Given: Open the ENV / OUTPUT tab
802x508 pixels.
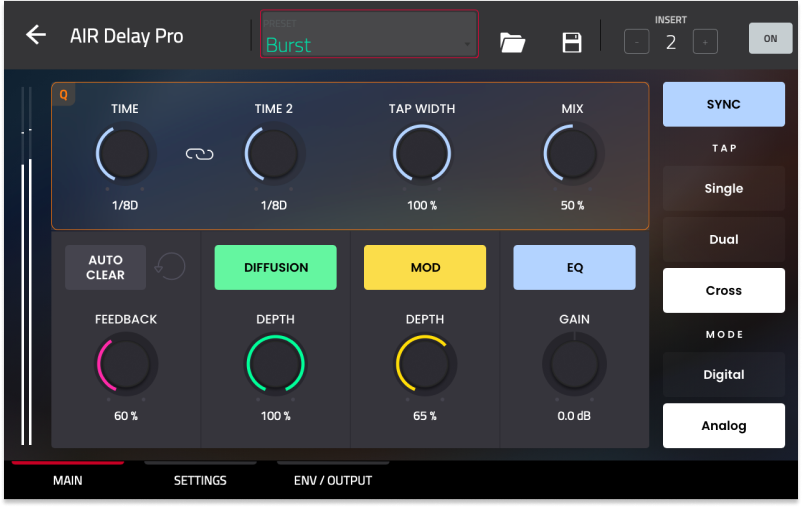Looking at the screenshot, I should pos(333,480).
